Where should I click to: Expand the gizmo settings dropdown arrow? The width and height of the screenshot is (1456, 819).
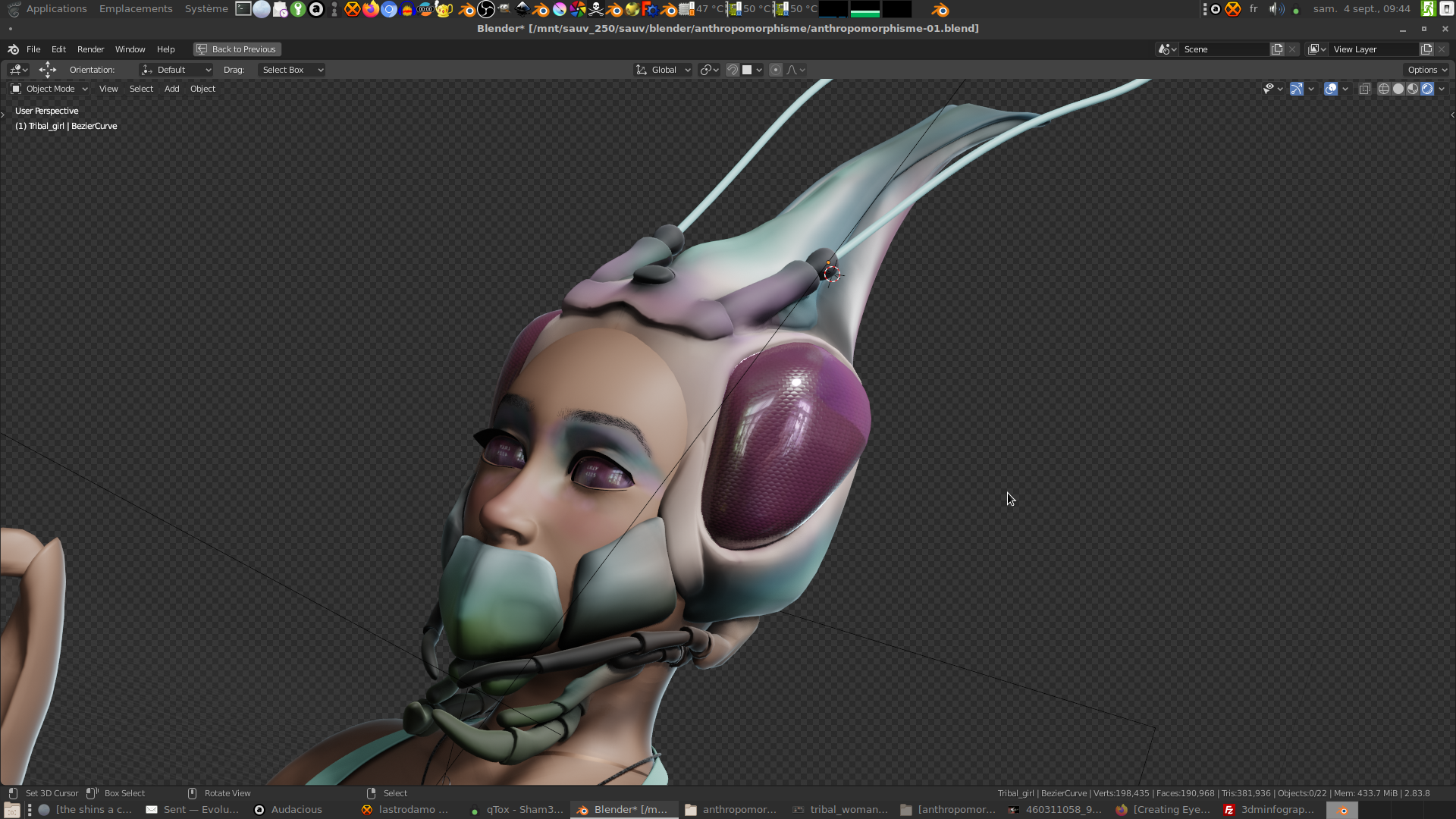tap(1311, 89)
